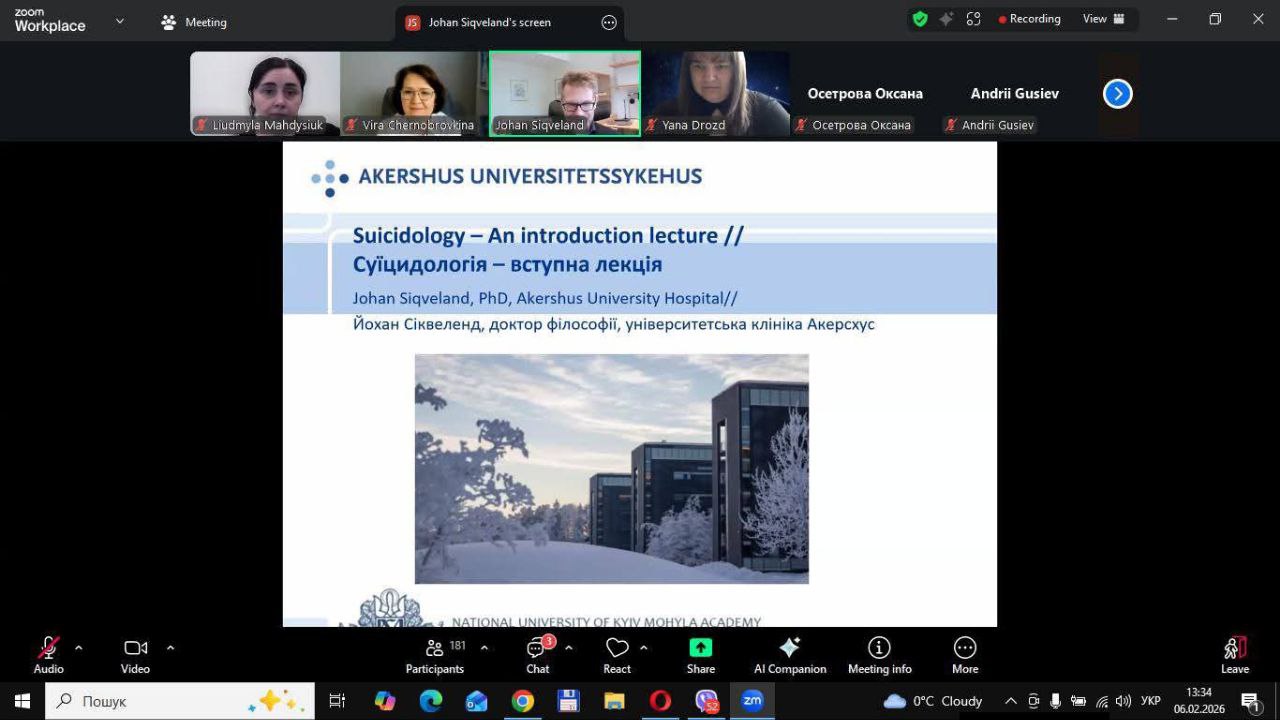Switch to the Meeting tab
Image resolution: width=1280 pixels, height=720 pixels.
tap(194, 22)
